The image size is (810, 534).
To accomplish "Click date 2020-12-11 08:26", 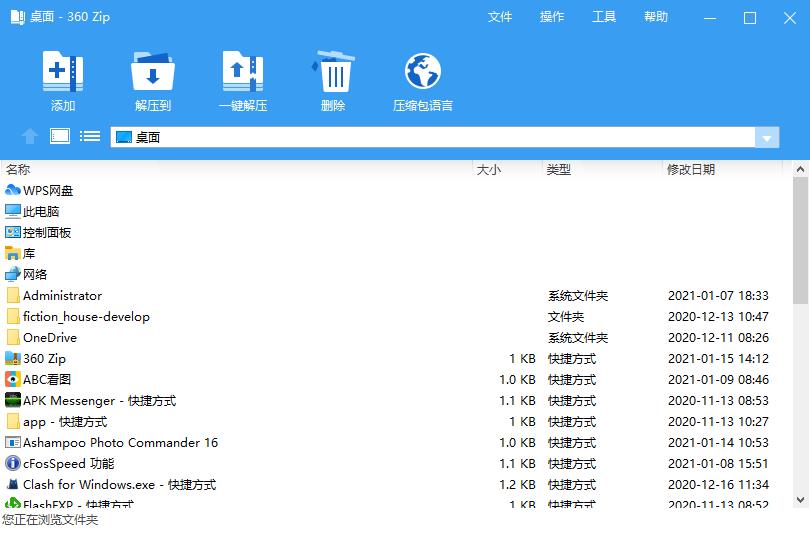I will [718, 338].
